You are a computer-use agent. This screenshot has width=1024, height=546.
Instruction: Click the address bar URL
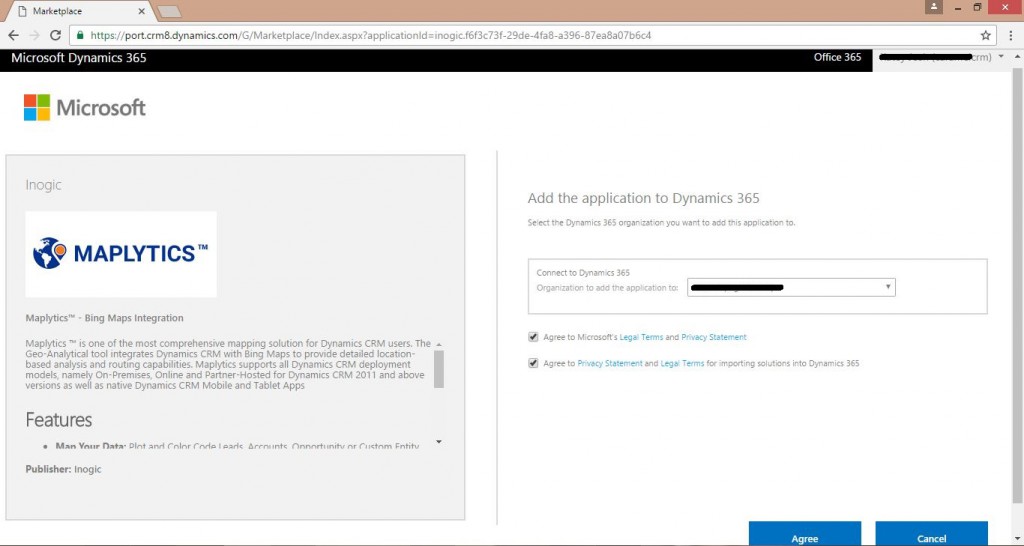(370, 35)
